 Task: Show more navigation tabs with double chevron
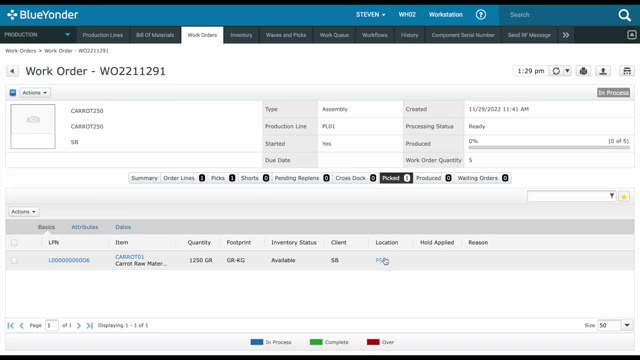tap(566, 35)
